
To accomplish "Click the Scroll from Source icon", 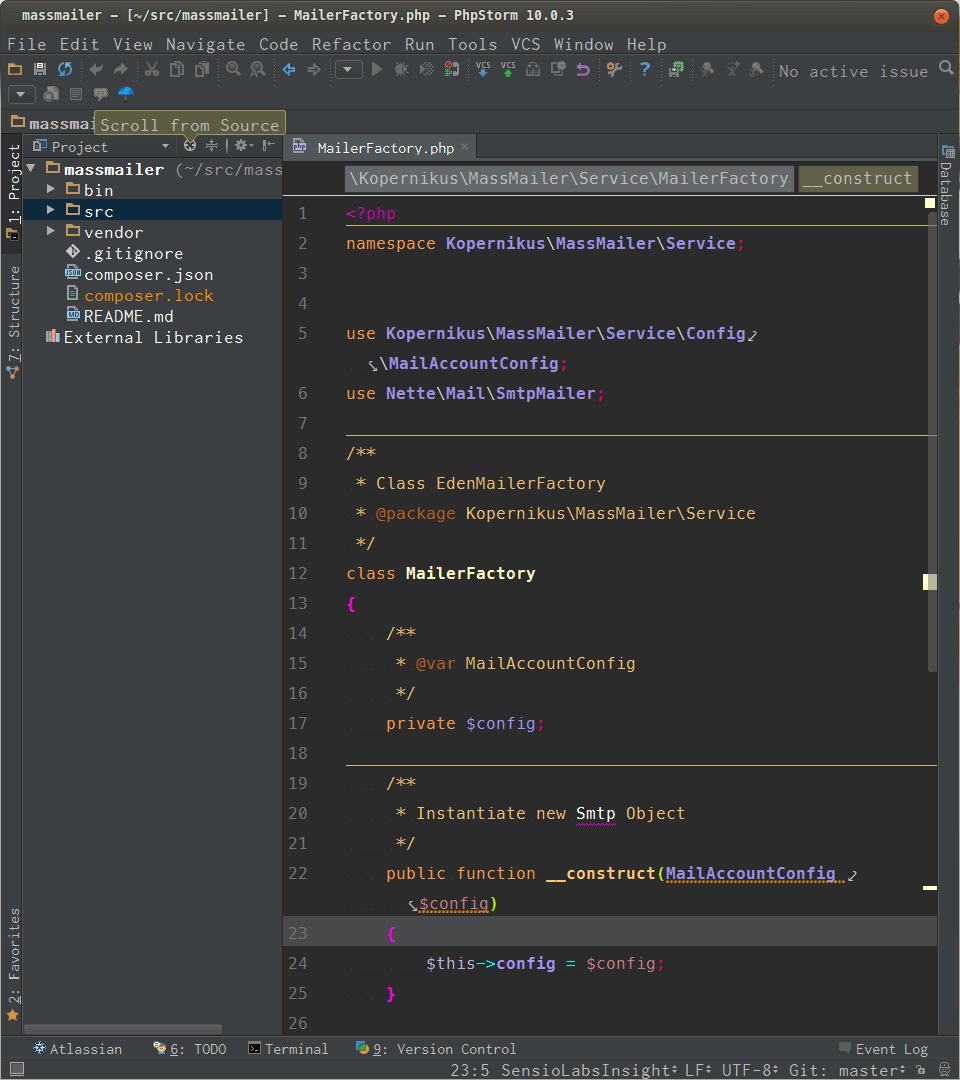I will 190,146.
